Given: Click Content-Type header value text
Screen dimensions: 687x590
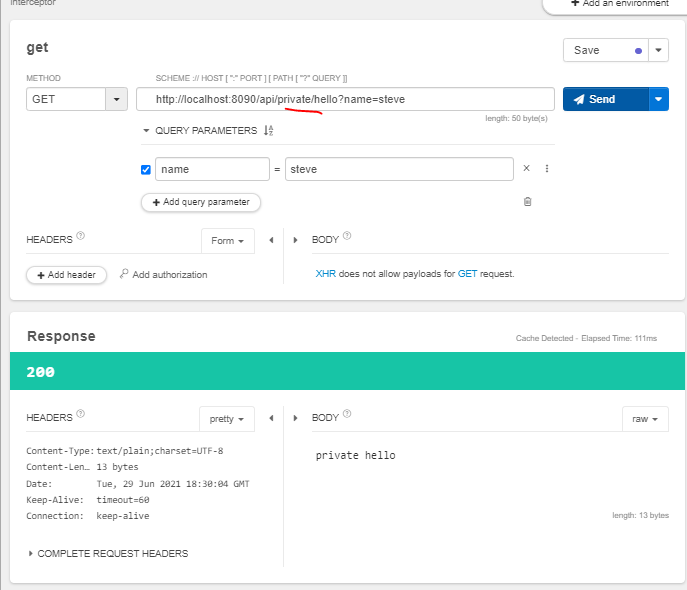Looking at the screenshot, I should (x=160, y=451).
